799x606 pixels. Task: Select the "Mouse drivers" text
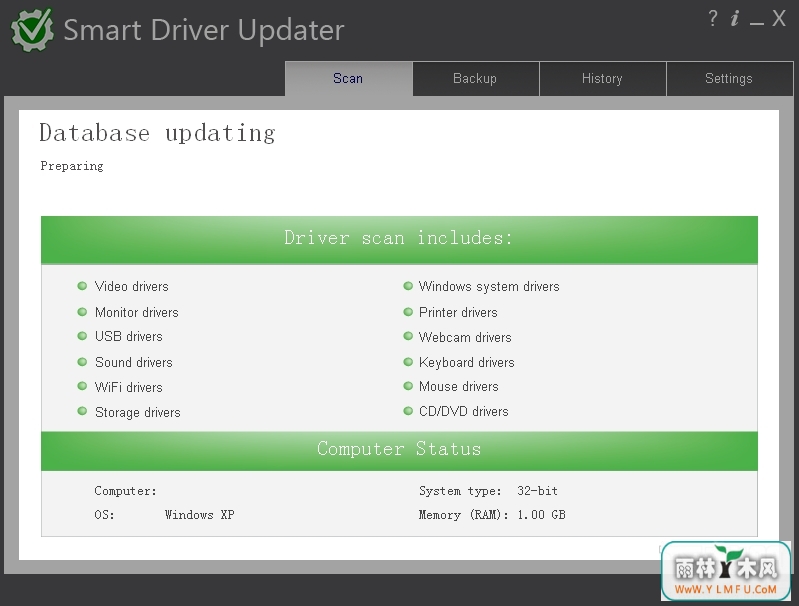pos(459,386)
